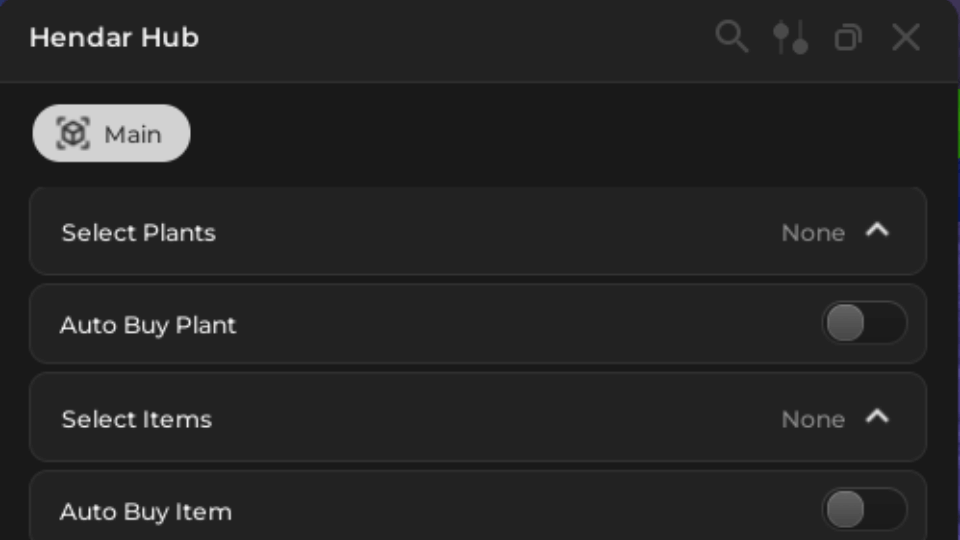The height and width of the screenshot is (540, 960).
Task: Open the Select Items dropdown row
Action: 478,418
